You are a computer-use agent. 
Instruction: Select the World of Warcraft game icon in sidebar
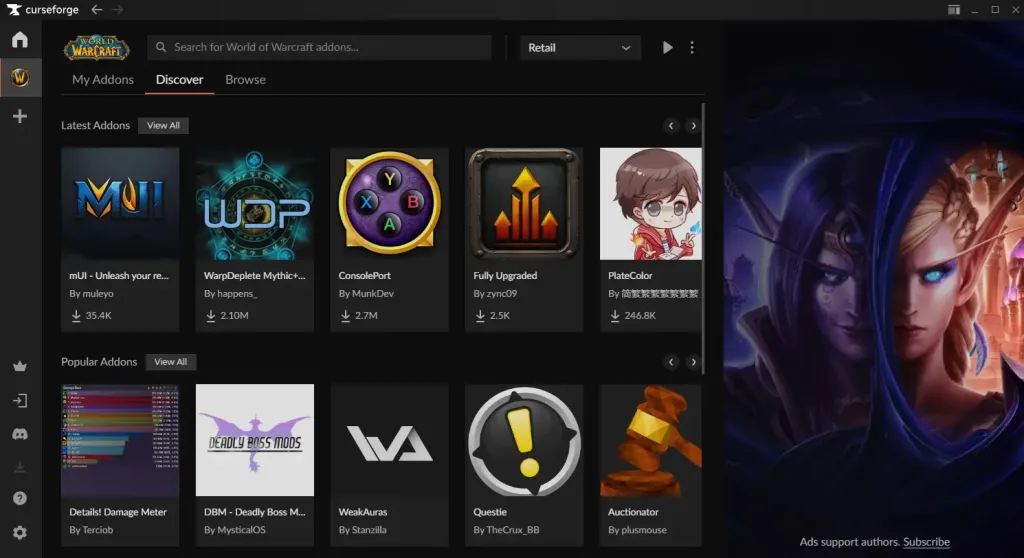coord(20,78)
